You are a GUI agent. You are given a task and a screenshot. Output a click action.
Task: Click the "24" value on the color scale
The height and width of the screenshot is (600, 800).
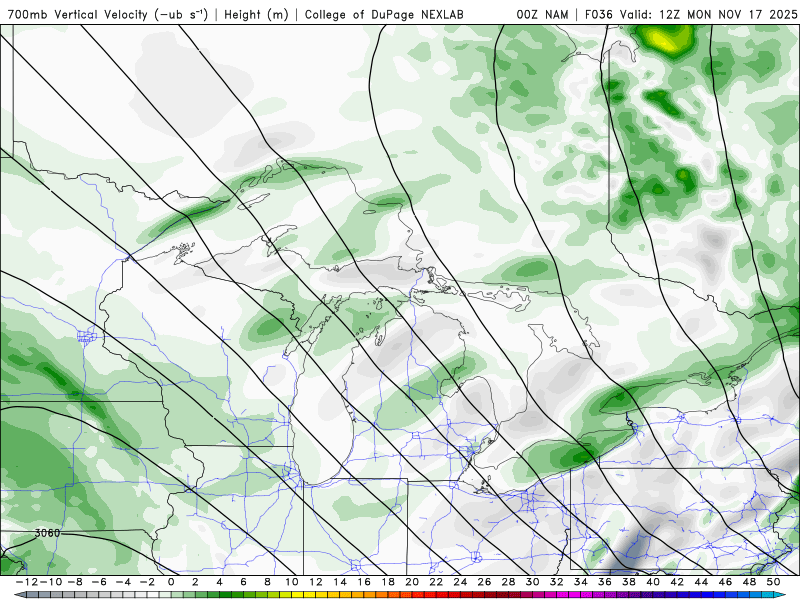click(x=460, y=582)
